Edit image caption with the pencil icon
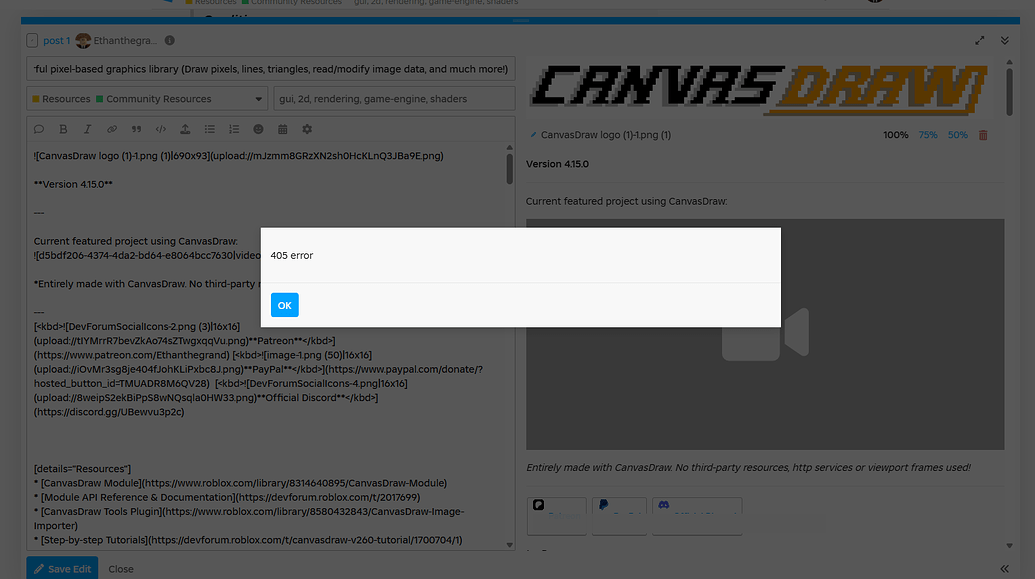 (535, 134)
